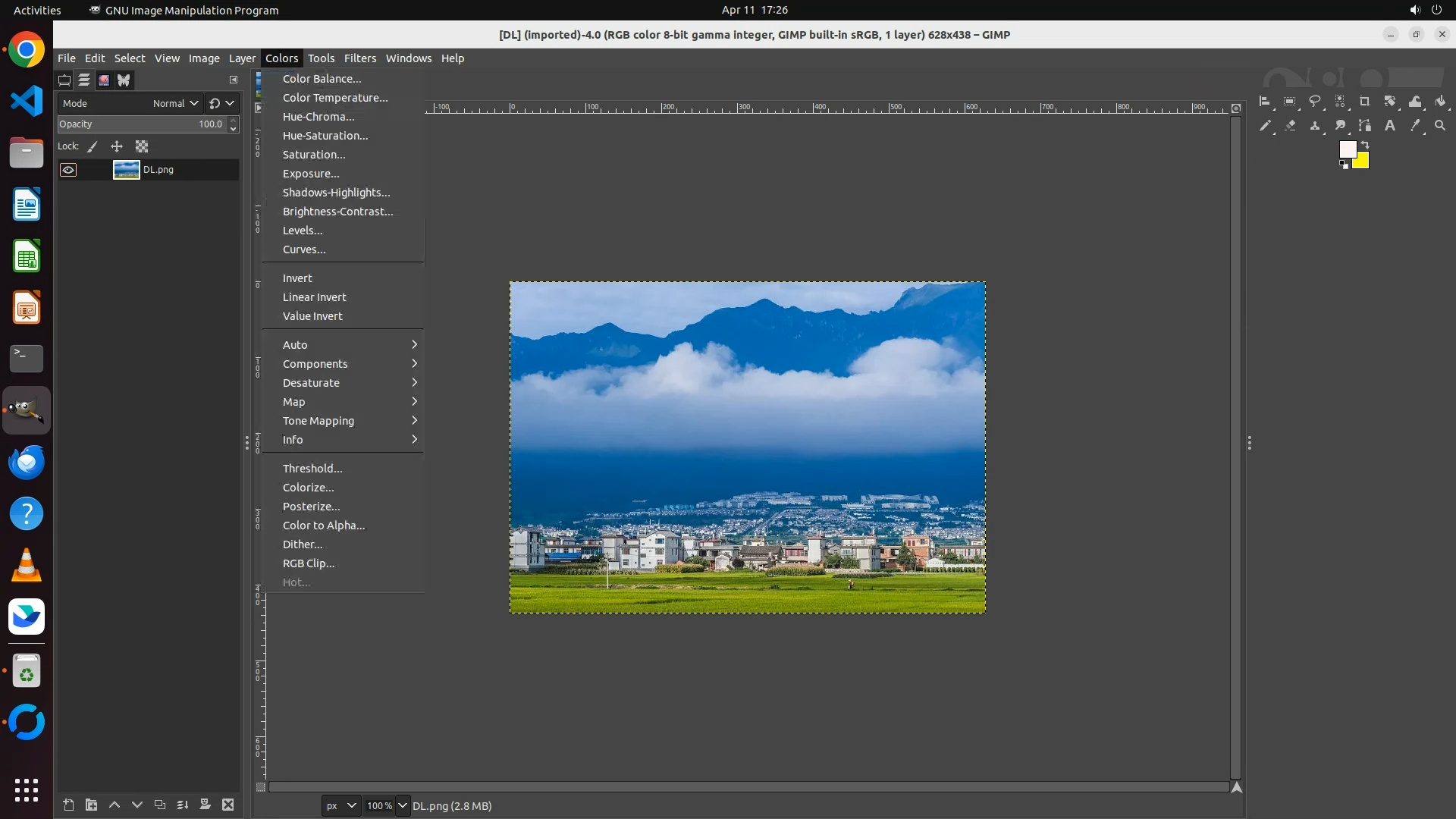
Task: Select the Color Picker eyedropper tool
Action: (x=1415, y=126)
